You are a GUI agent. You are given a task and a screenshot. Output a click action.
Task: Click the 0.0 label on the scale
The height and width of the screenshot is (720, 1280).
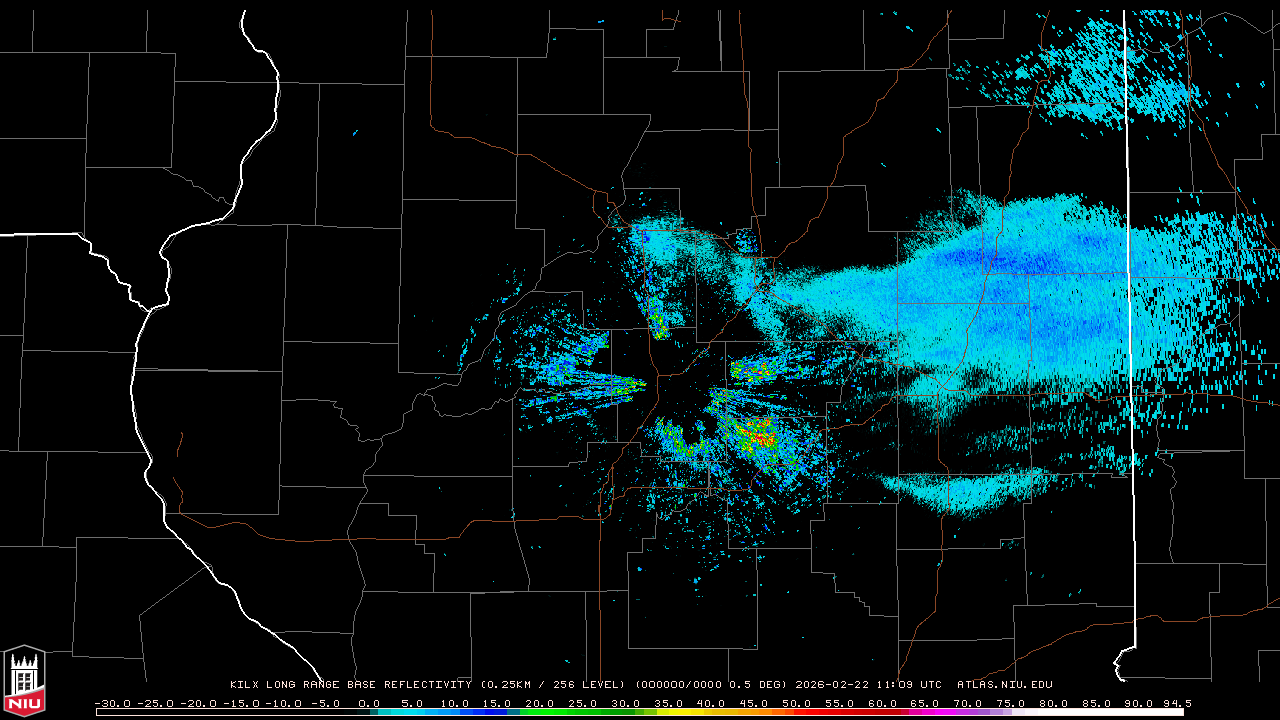click(x=369, y=703)
